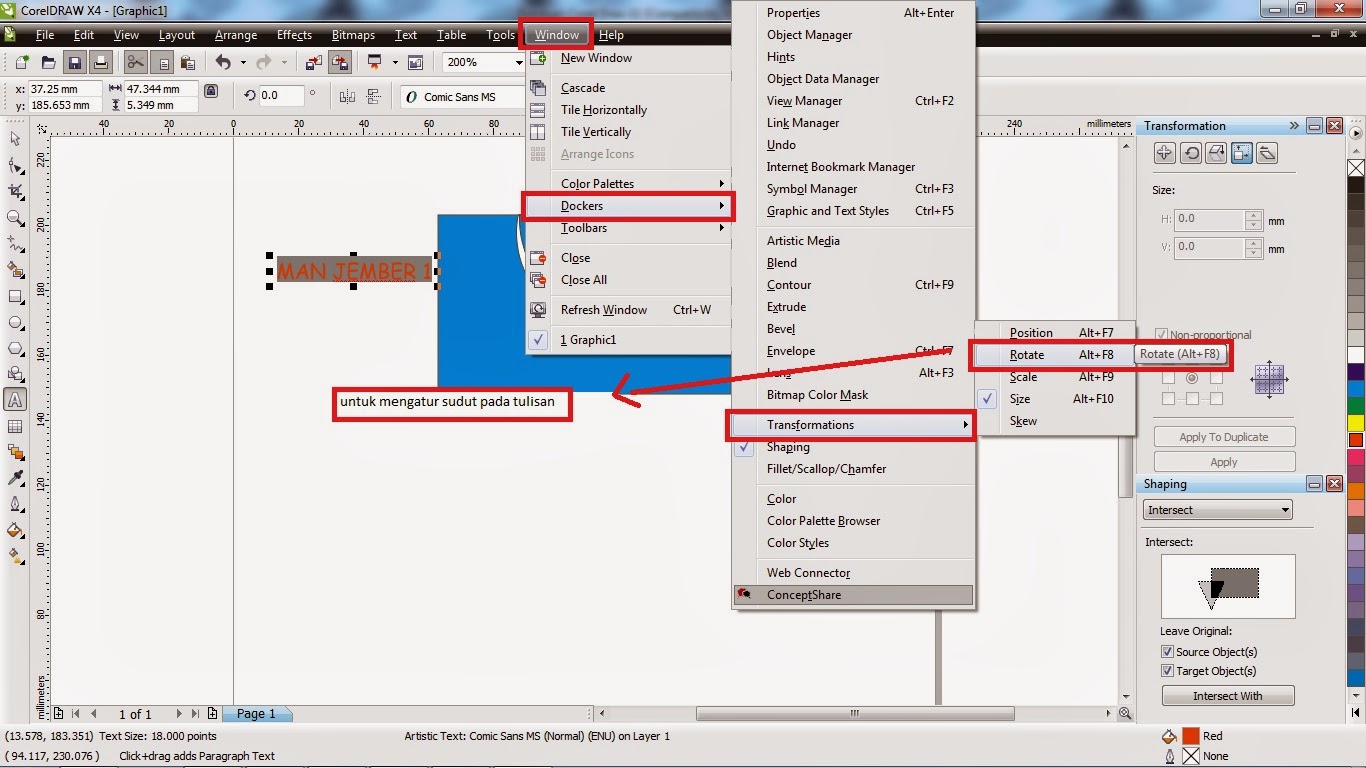The image size is (1366, 768).
Task: Select the Eyedropper tool
Action: click(15, 479)
